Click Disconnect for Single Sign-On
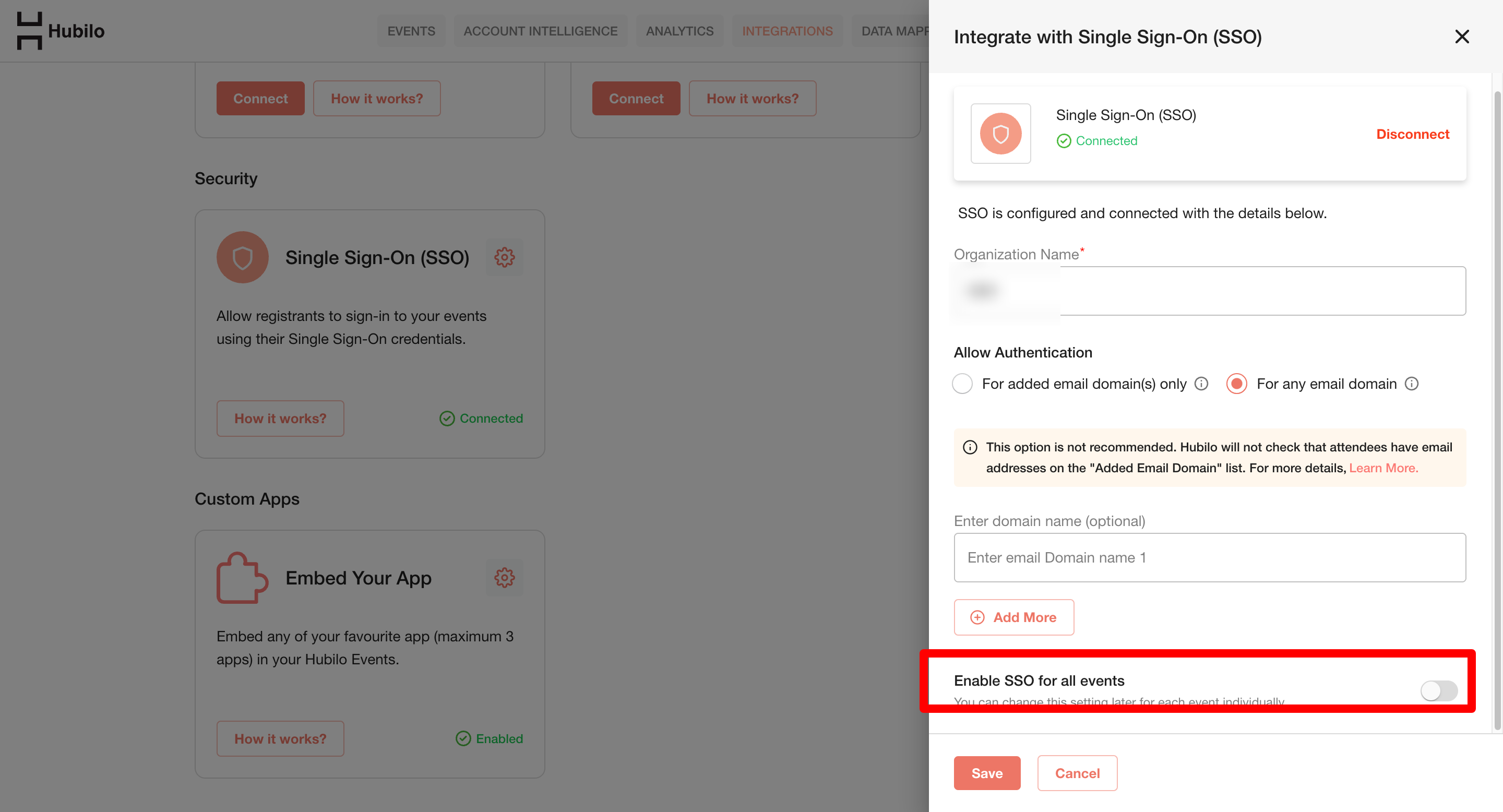The width and height of the screenshot is (1503, 812). tap(1413, 134)
